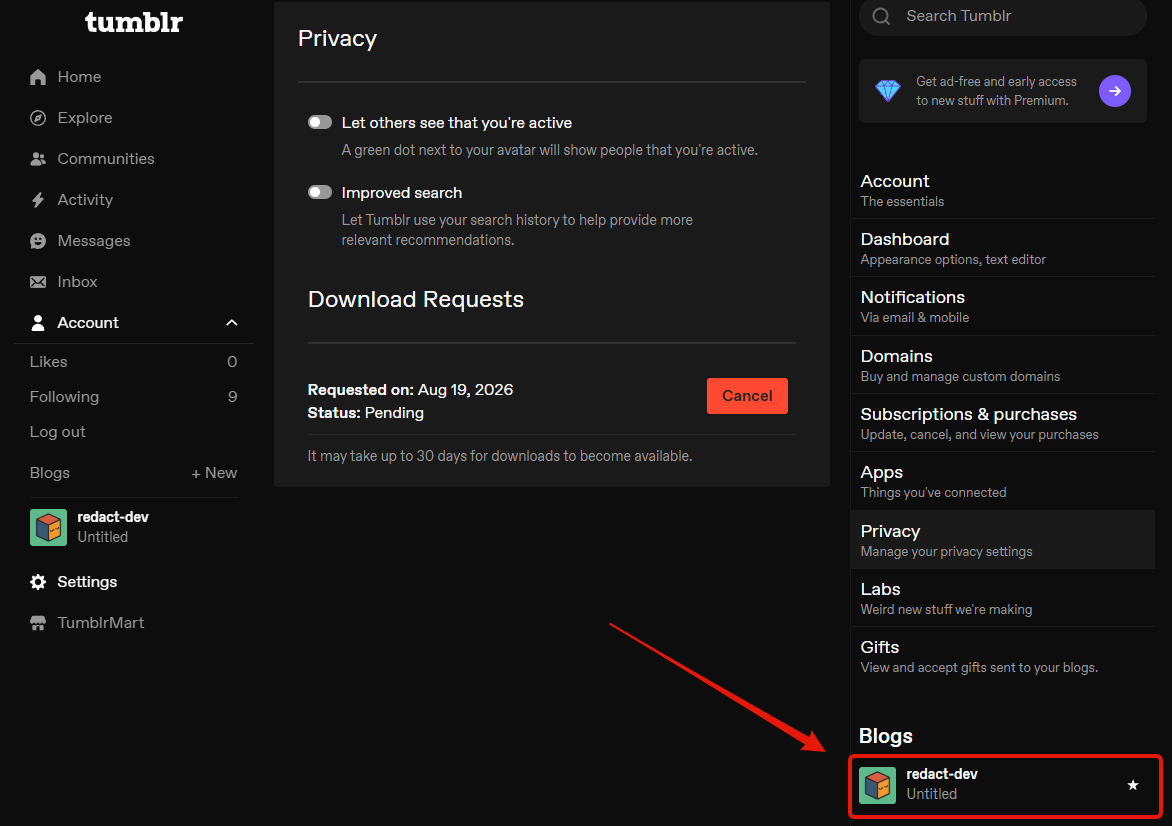Open Communities
Image resolution: width=1172 pixels, height=826 pixels.
point(106,159)
